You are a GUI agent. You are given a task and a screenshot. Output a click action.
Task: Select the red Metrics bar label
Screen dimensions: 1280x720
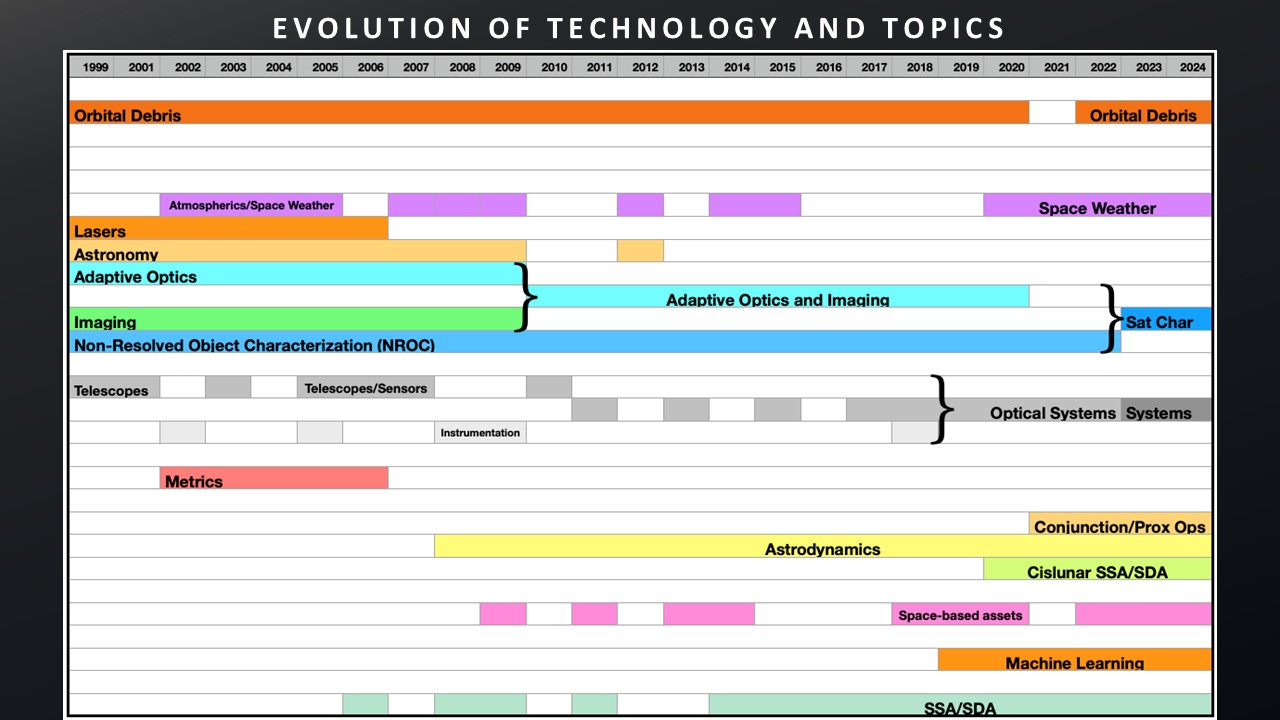tap(194, 481)
